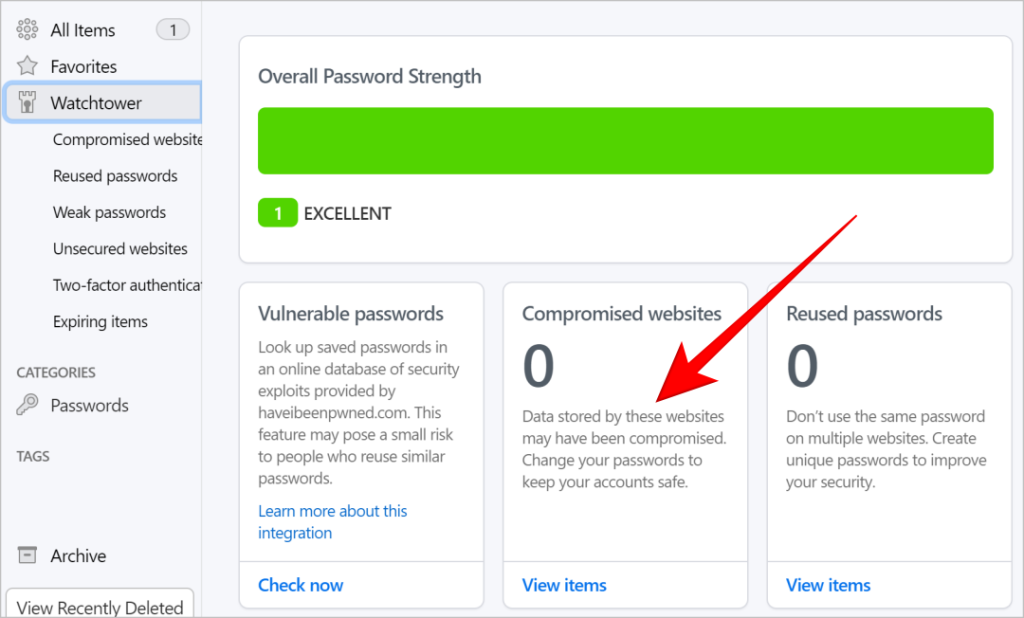This screenshot has width=1024, height=618.
Task: Open Two-factor authentication in sidebar
Action: pos(127,285)
